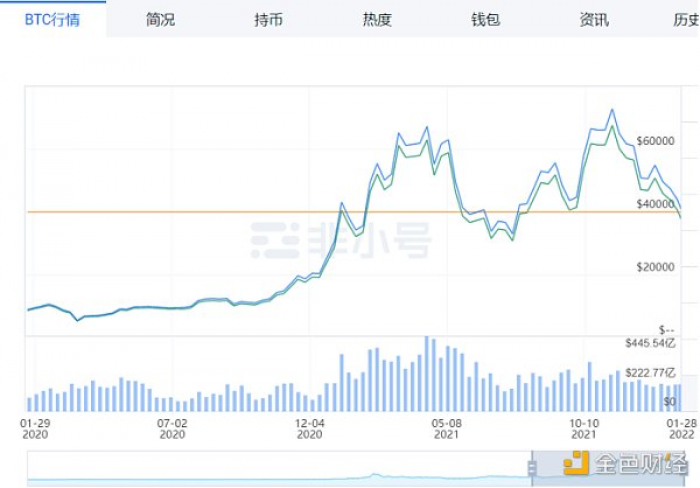Click the $60000 axis label
Viewport: 700px width, 488px height.
tap(655, 141)
